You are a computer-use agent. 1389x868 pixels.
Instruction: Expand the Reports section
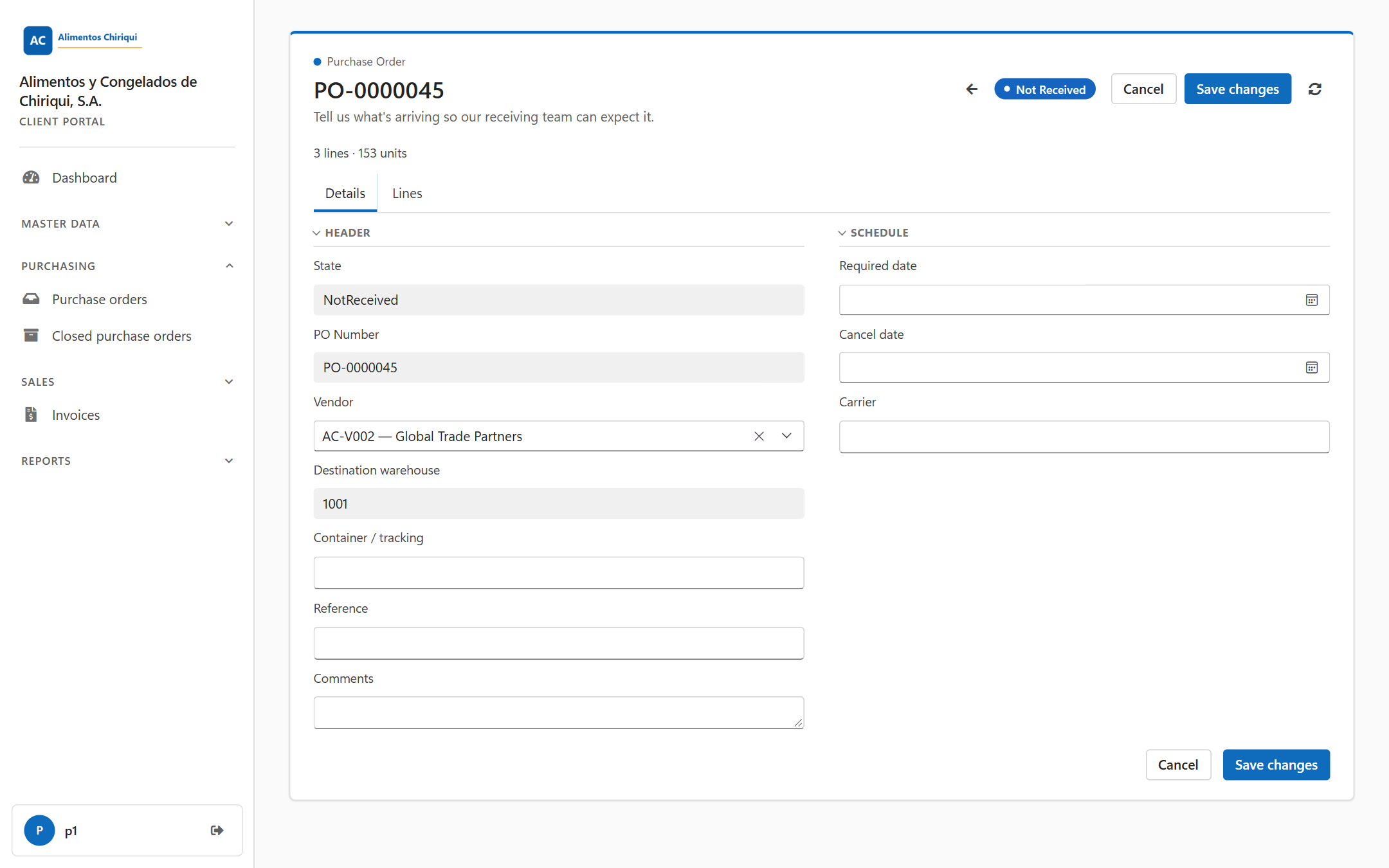coord(127,461)
